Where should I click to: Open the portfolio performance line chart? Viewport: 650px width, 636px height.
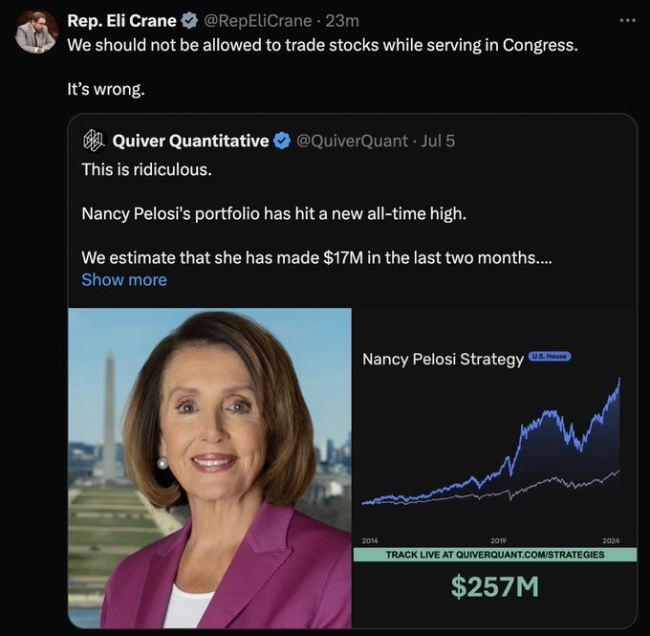point(490,450)
